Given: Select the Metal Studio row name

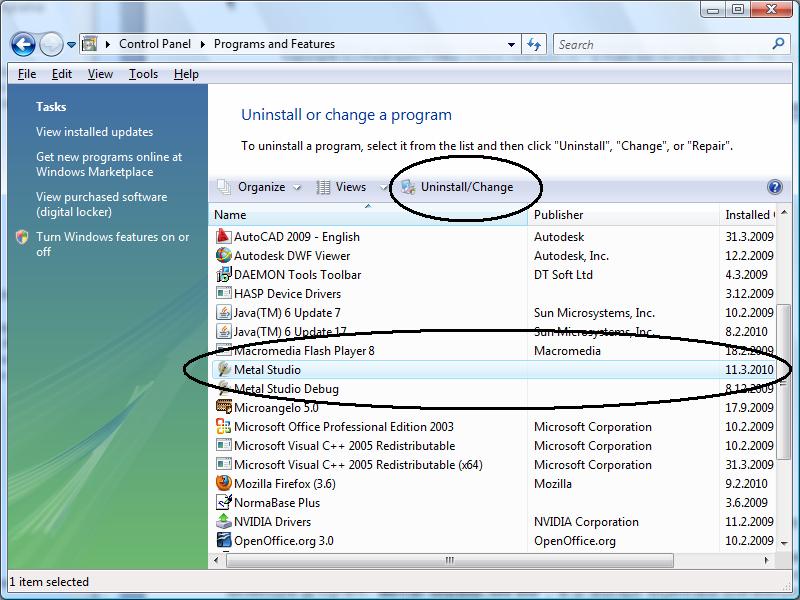Looking at the screenshot, I should 267,370.
